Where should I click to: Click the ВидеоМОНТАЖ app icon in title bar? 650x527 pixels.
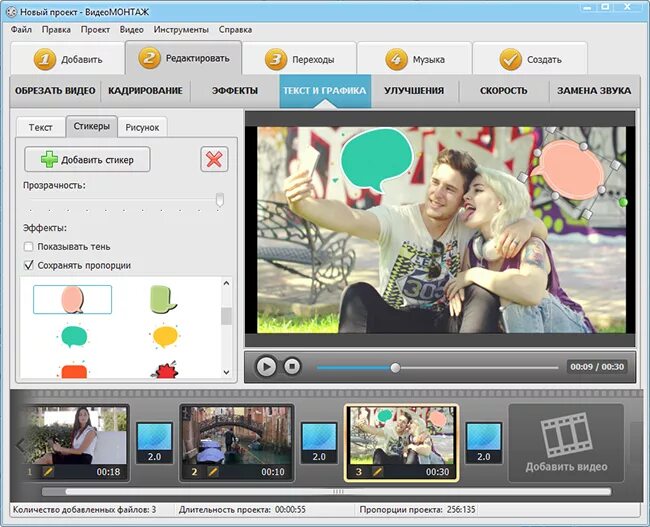coord(11,12)
